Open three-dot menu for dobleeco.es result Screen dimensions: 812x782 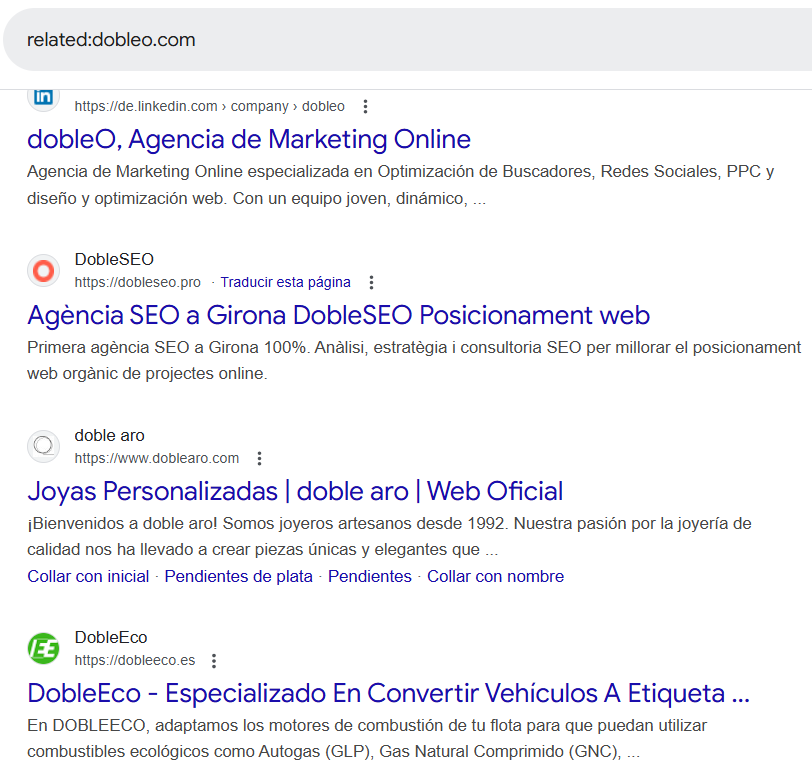click(214, 661)
